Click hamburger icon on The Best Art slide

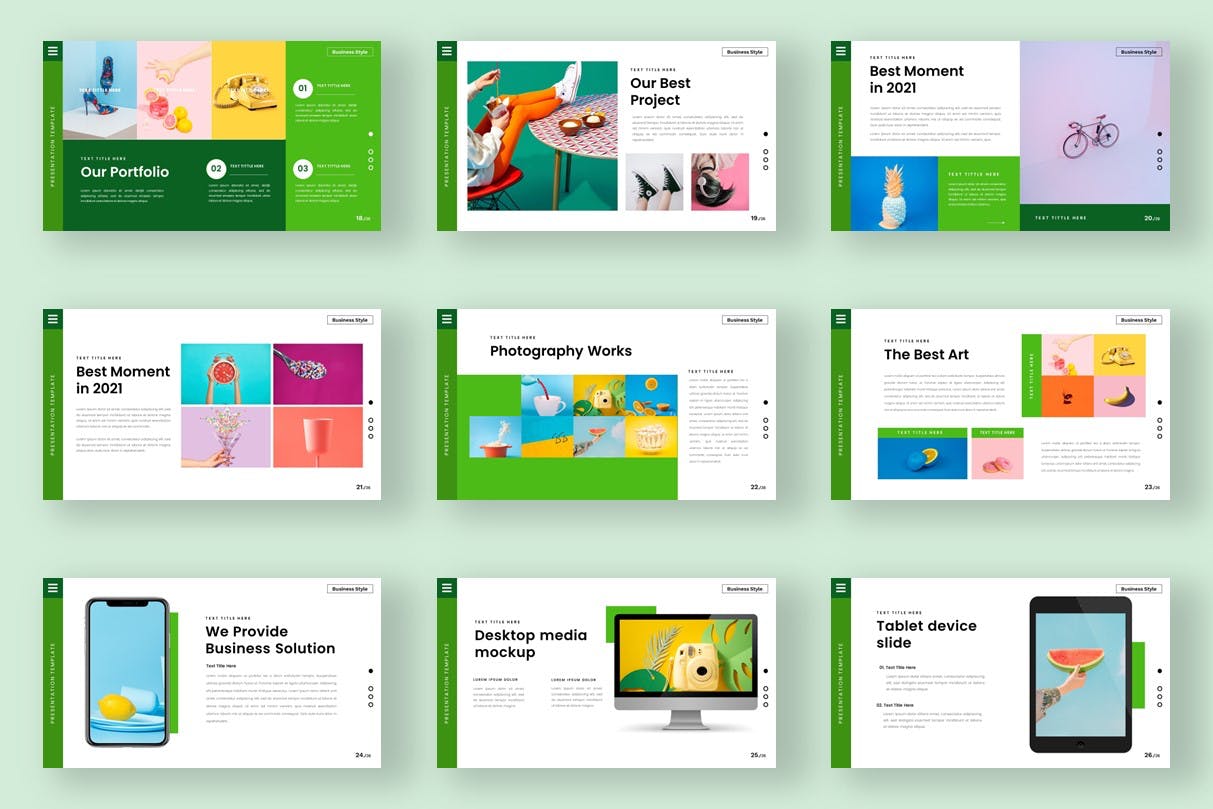pos(841,319)
